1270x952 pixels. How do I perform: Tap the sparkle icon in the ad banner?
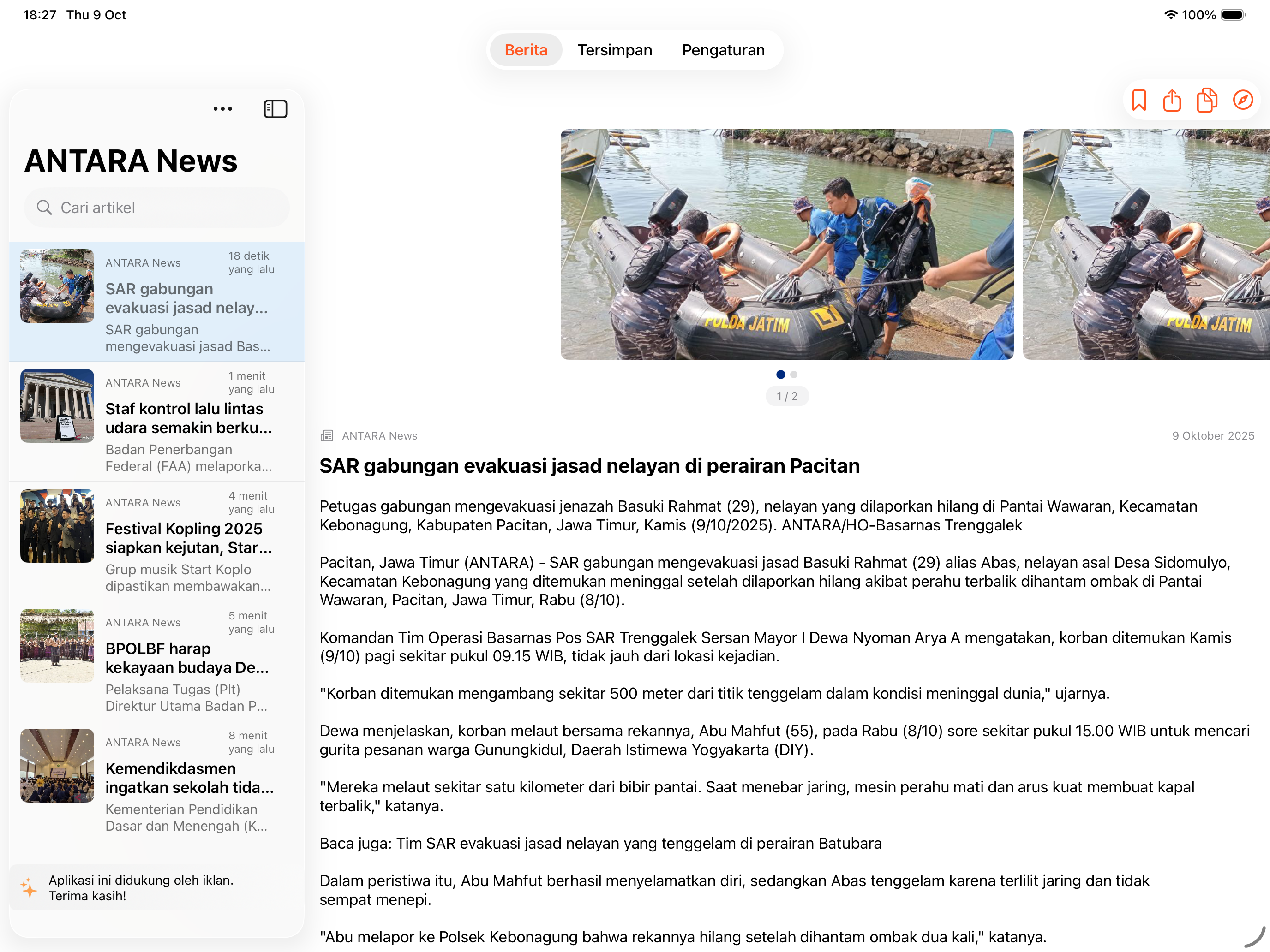29,888
